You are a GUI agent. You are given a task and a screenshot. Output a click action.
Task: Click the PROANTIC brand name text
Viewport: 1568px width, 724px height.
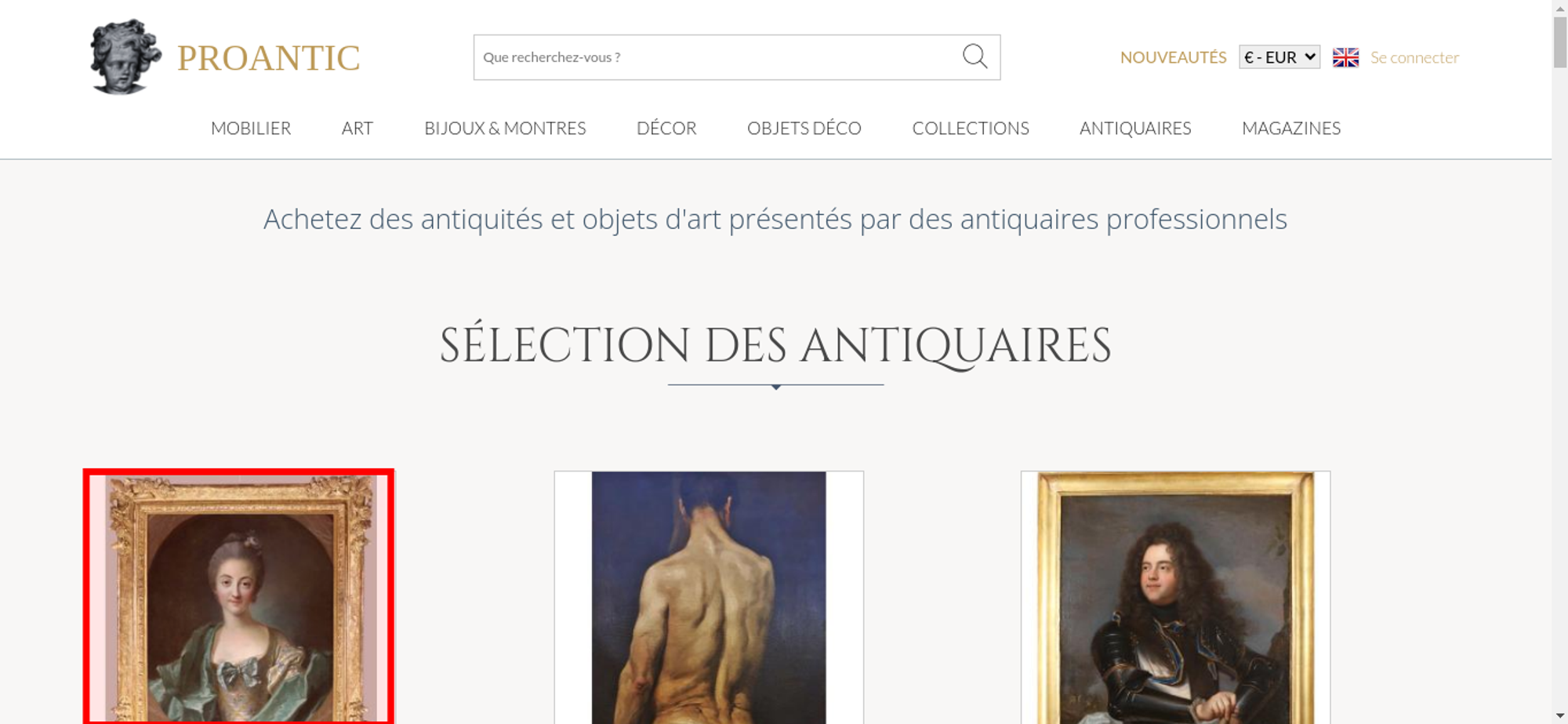click(x=268, y=58)
